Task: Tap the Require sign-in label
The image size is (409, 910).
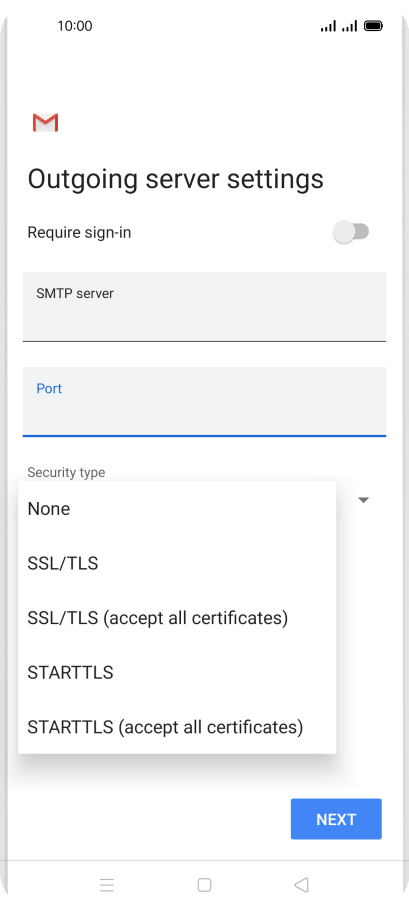Action: coord(79,233)
